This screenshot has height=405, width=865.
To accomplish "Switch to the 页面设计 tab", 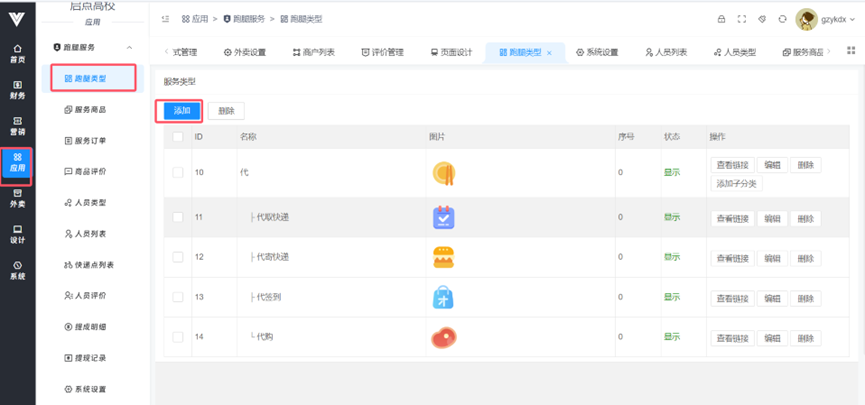I will [x=449, y=52].
